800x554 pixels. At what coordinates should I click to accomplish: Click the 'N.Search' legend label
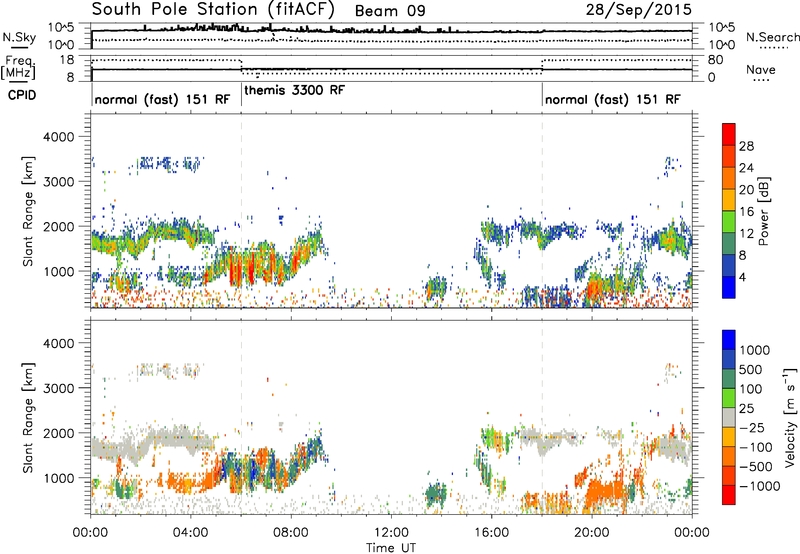[x=772, y=37]
